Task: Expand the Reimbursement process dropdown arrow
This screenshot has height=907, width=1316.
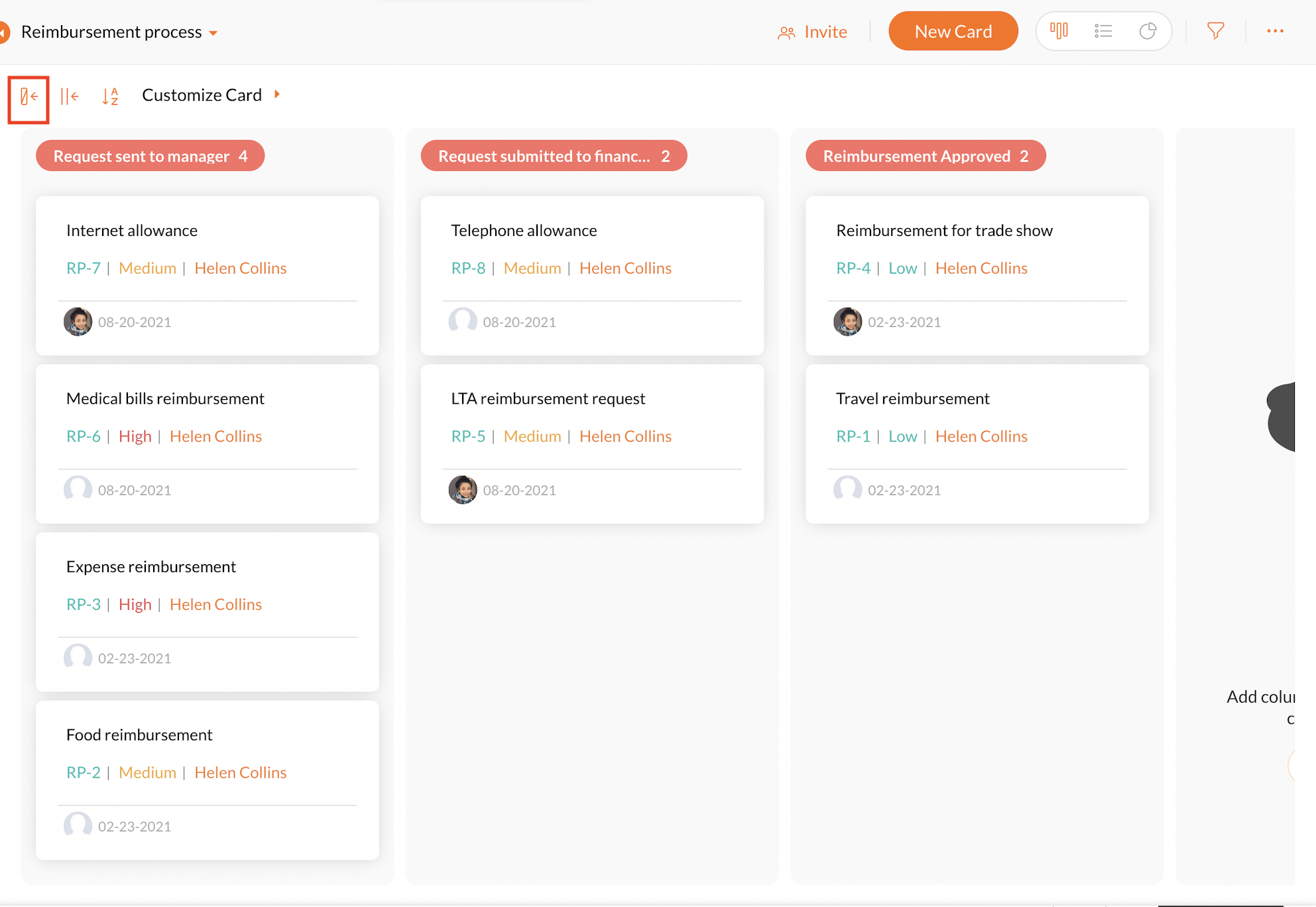Action: (x=213, y=33)
